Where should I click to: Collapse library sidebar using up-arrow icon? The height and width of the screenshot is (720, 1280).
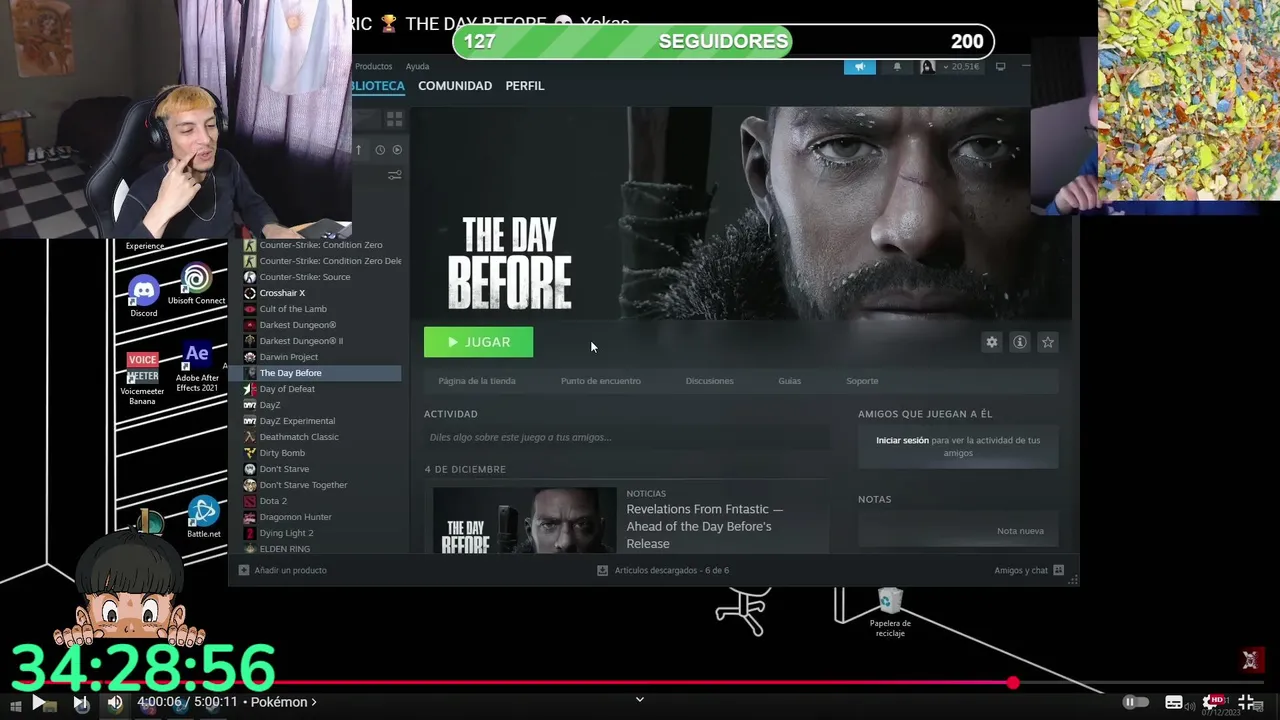[359, 150]
